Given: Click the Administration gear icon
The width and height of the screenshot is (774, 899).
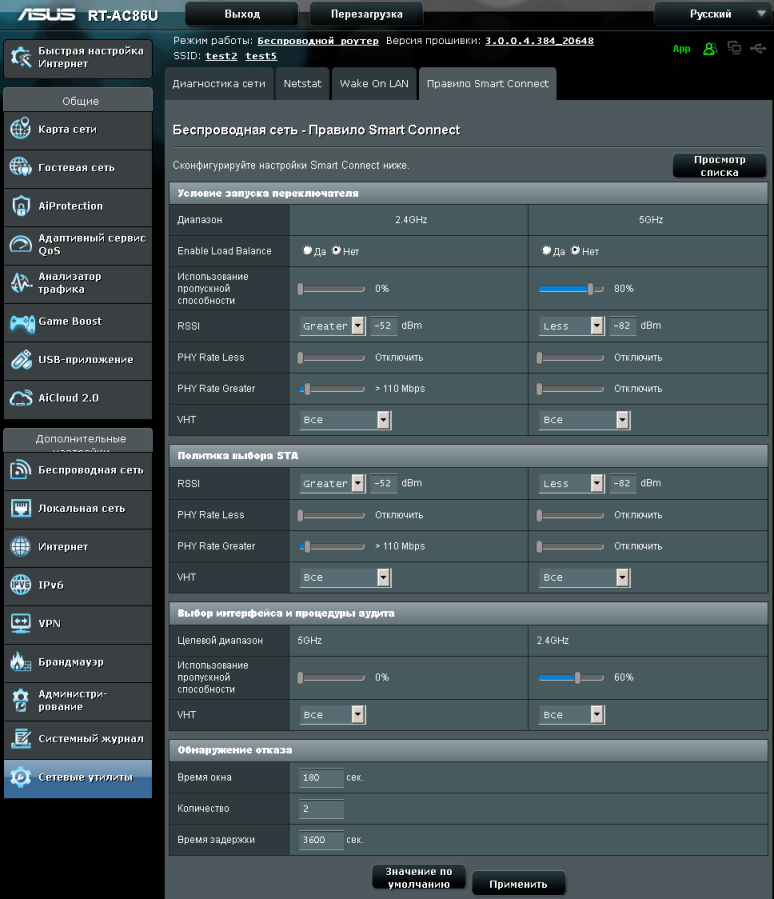Looking at the screenshot, I should [x=21, y=700].
